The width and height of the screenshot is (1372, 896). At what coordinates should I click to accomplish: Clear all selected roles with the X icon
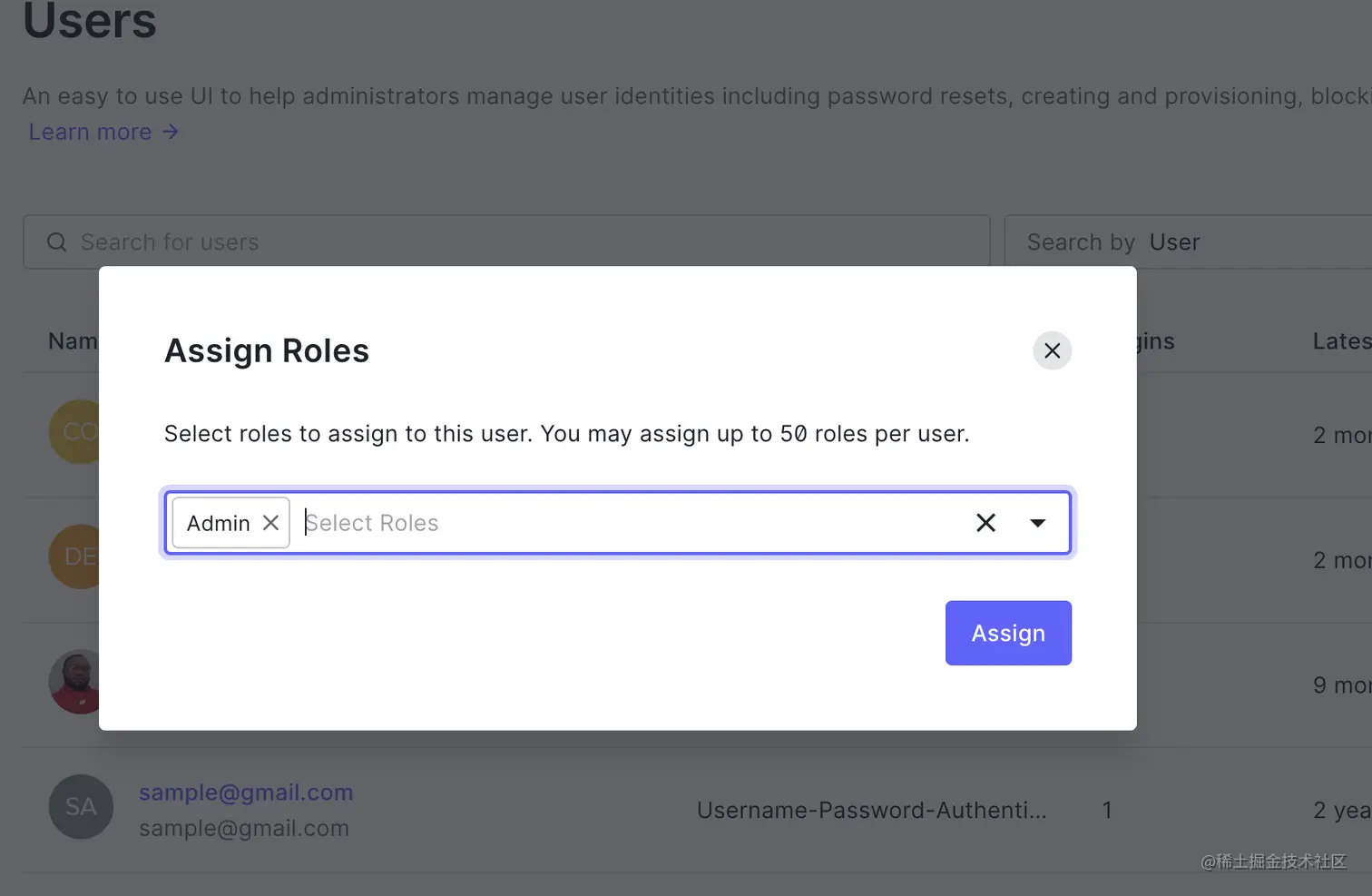pyautogui.click(x=986, y=522)
